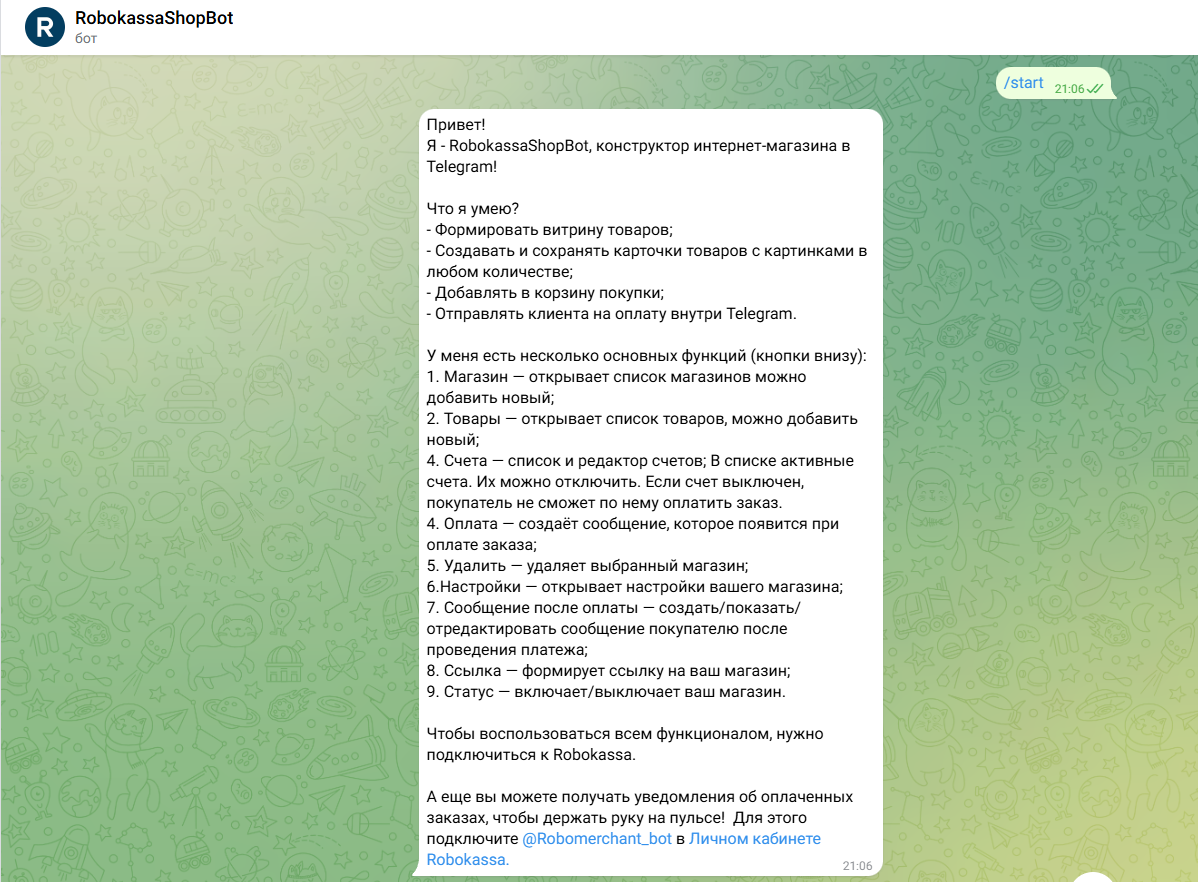1198x882 pixels.
Task: Click the '8. Ссылка' list entry
Action: tap(608, 671)
